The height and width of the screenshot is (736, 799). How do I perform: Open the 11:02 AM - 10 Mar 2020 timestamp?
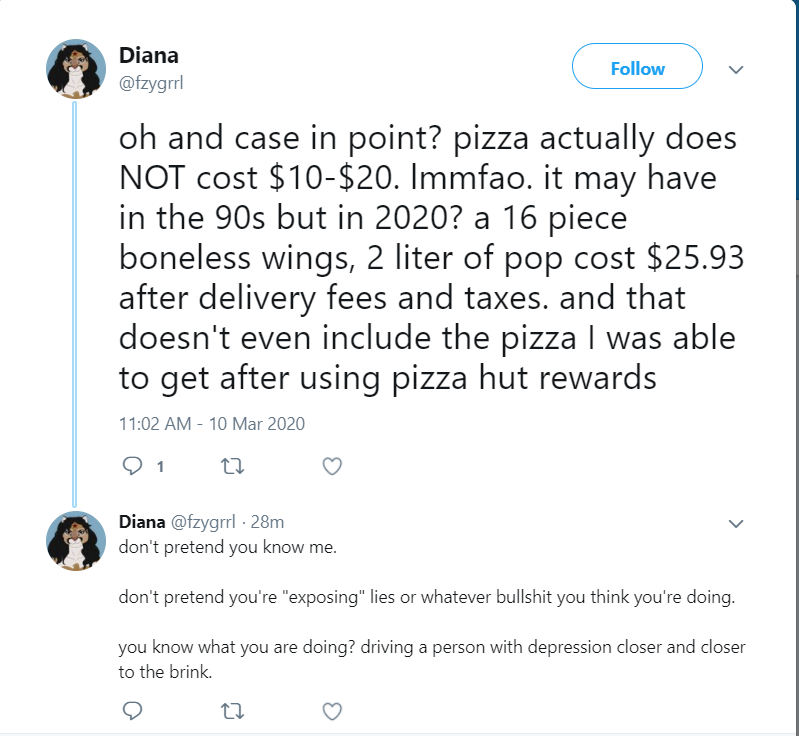(212, 424)
